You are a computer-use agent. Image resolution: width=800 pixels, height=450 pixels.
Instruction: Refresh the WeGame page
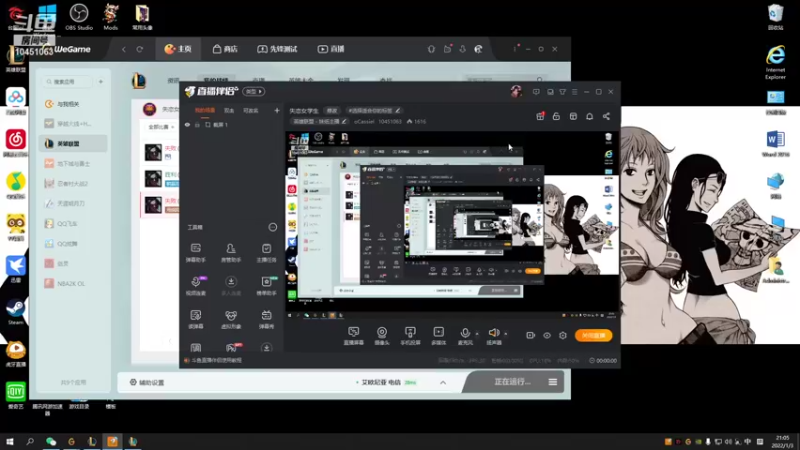point(139,49)
